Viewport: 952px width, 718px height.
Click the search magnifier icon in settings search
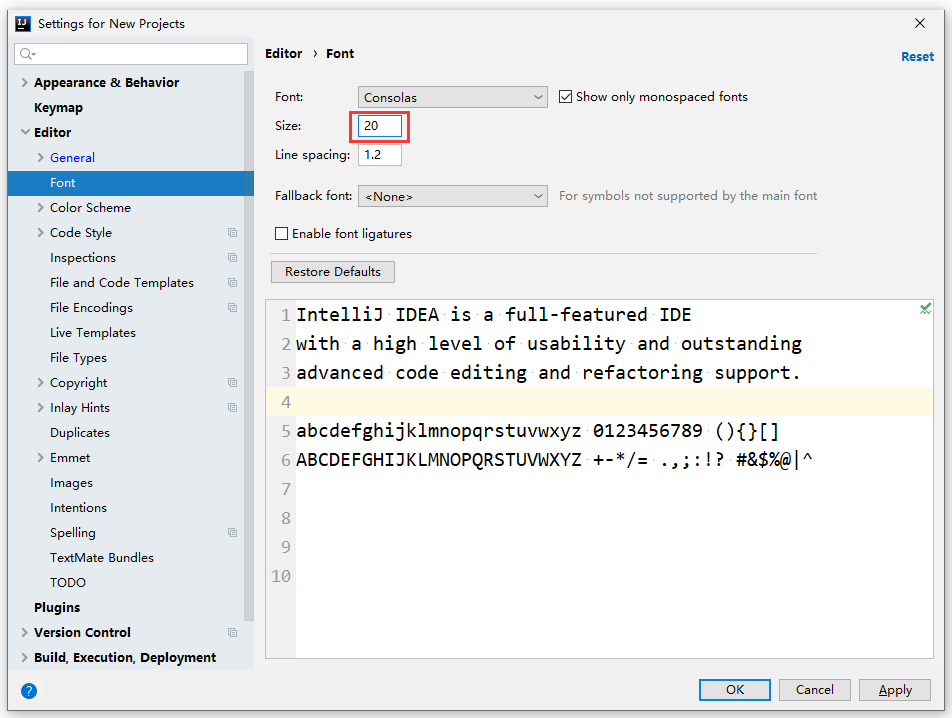pos(27,54)
